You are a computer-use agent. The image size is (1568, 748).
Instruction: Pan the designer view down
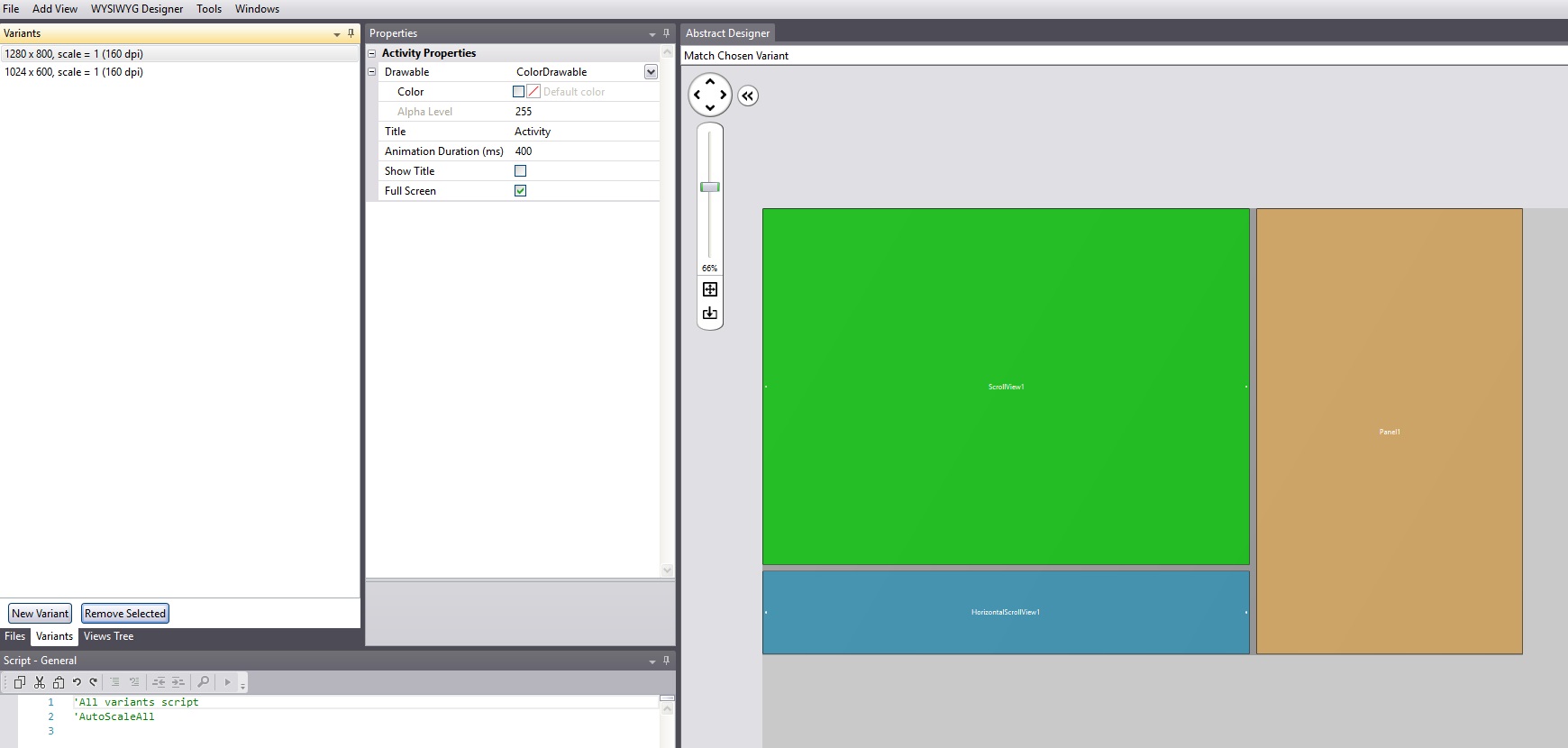point(710,107)
